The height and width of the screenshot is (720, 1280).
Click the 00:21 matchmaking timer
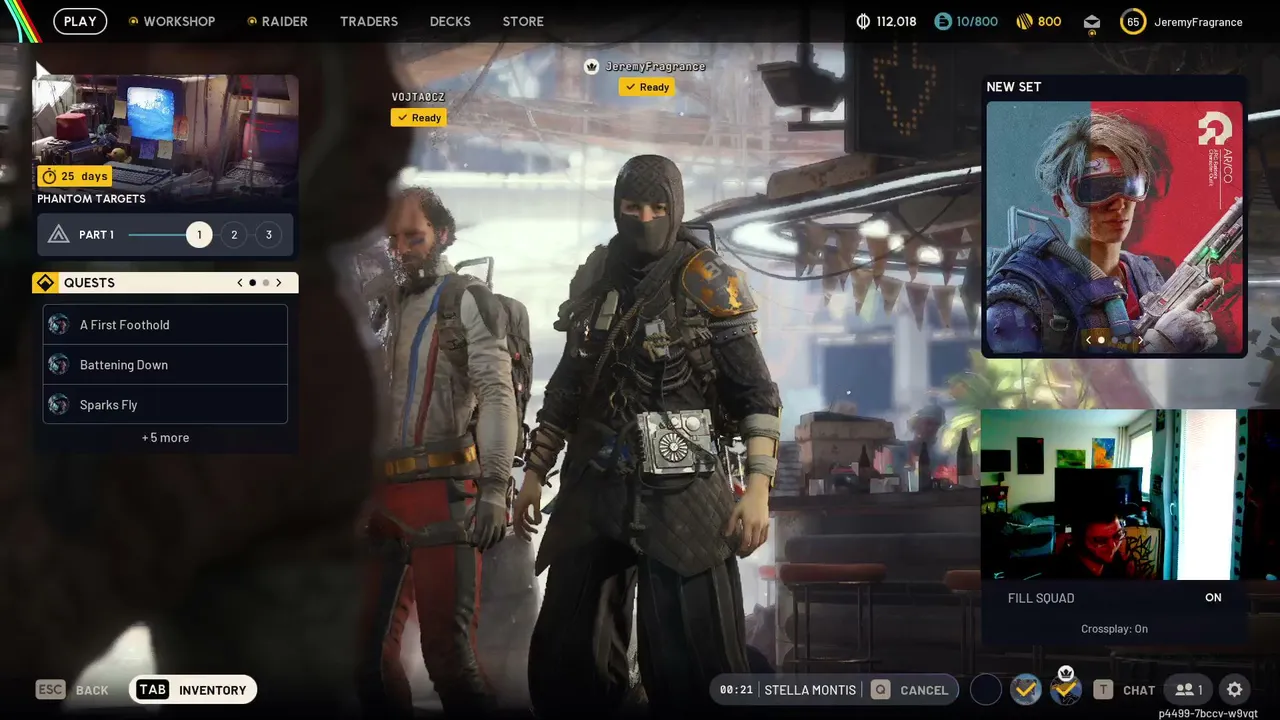(736, 690)
